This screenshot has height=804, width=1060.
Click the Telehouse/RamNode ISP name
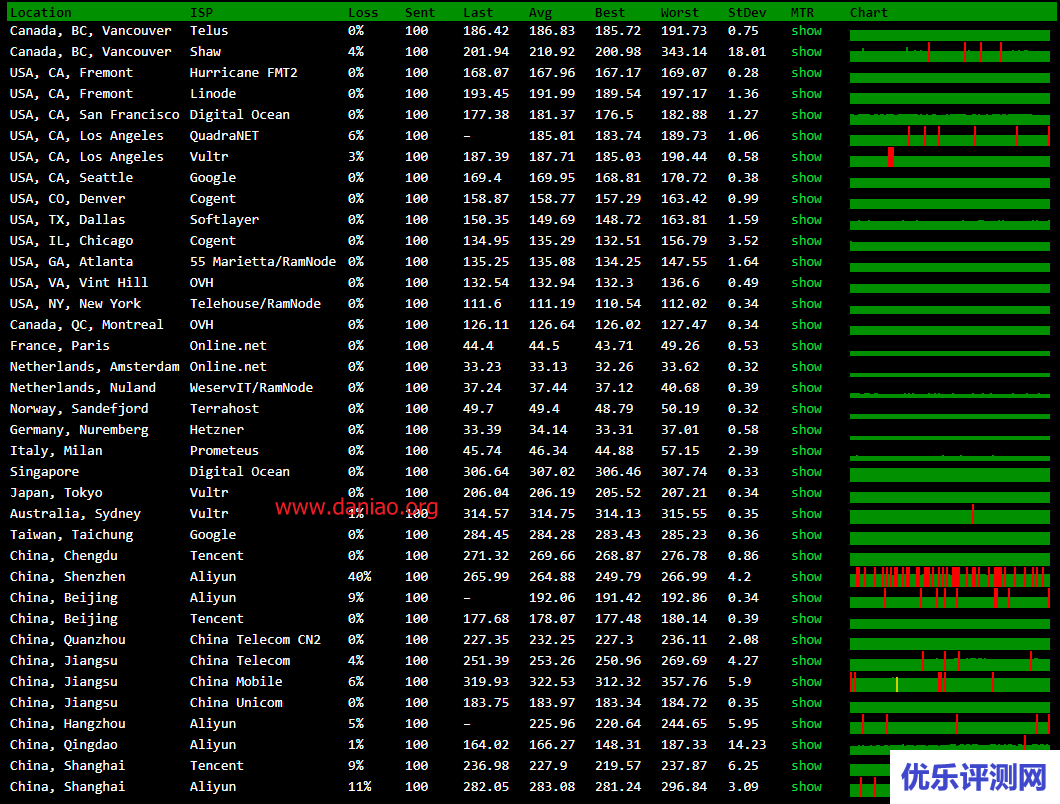coord(256,303)
